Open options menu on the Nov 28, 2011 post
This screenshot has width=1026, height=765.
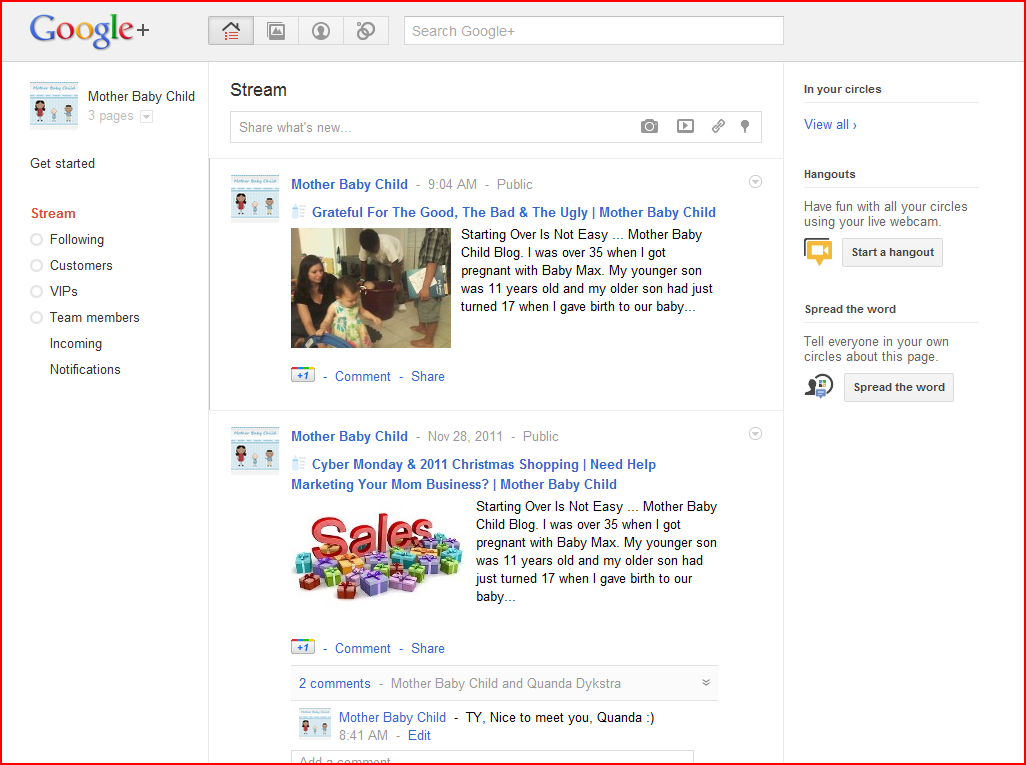coord(755,434)
